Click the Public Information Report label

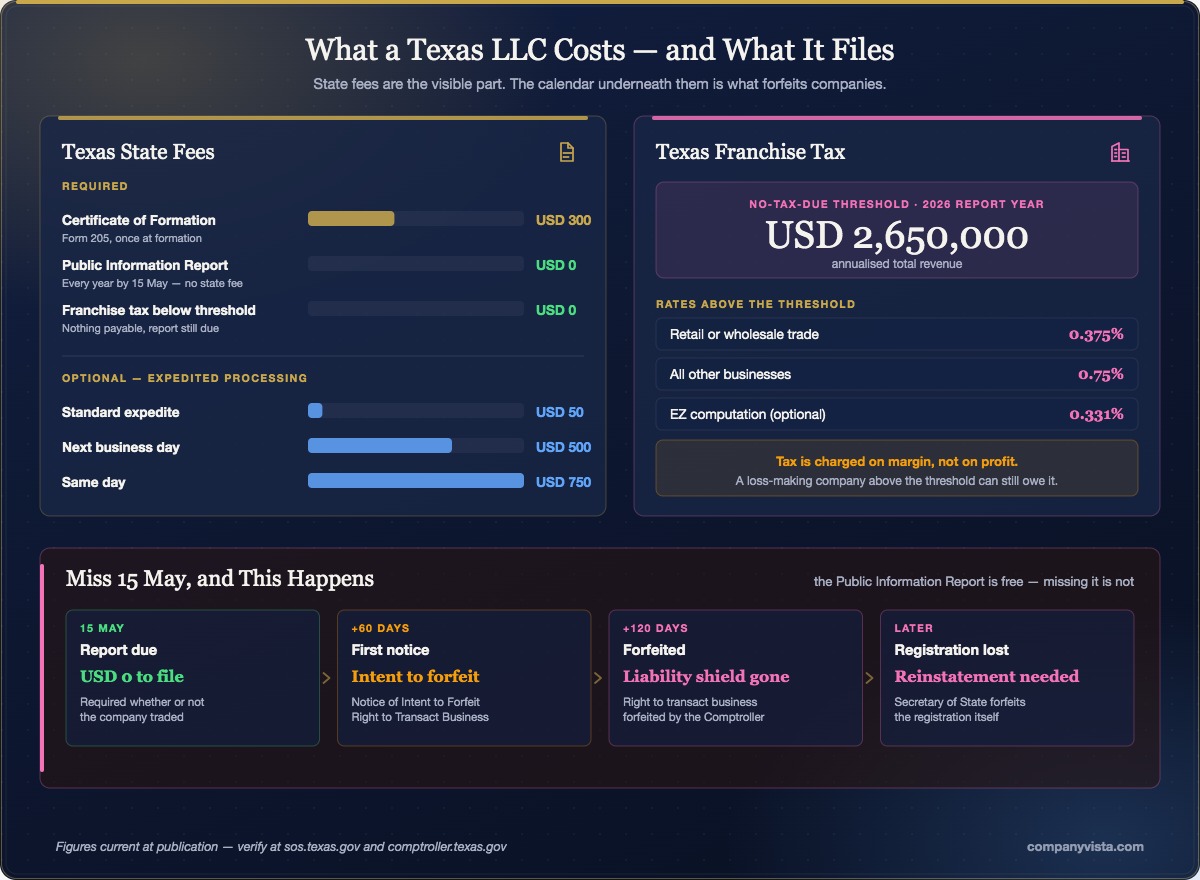click(145, 265)
